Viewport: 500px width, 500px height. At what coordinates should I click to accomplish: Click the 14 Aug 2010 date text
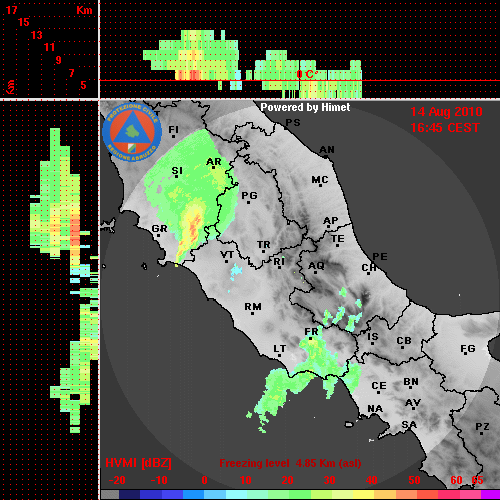(446, 112)
